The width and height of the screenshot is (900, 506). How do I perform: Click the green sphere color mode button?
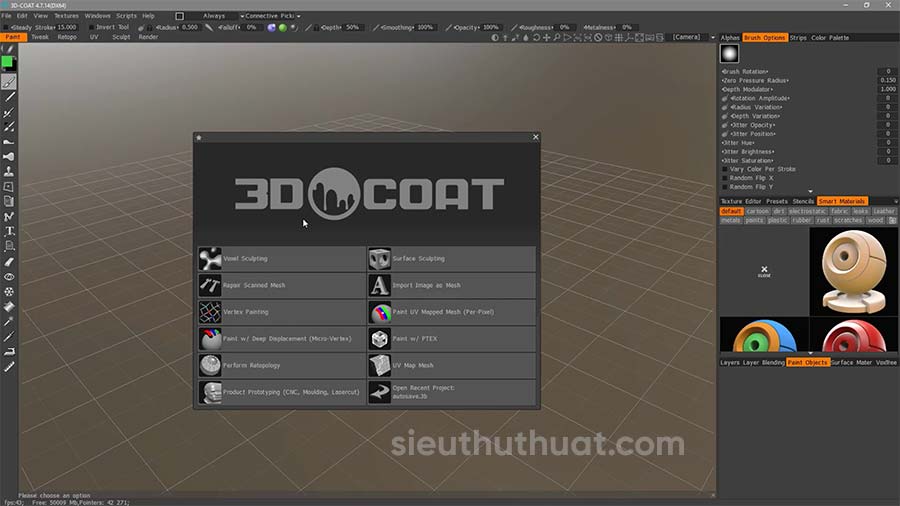pyautogui.click(x=282, y=28)
